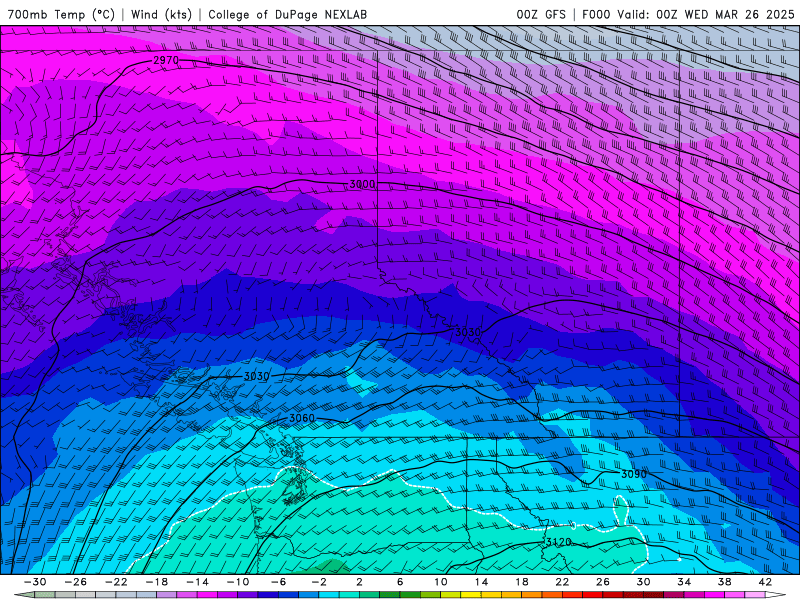Click the −18 colorbar tick label

[157, 582]
